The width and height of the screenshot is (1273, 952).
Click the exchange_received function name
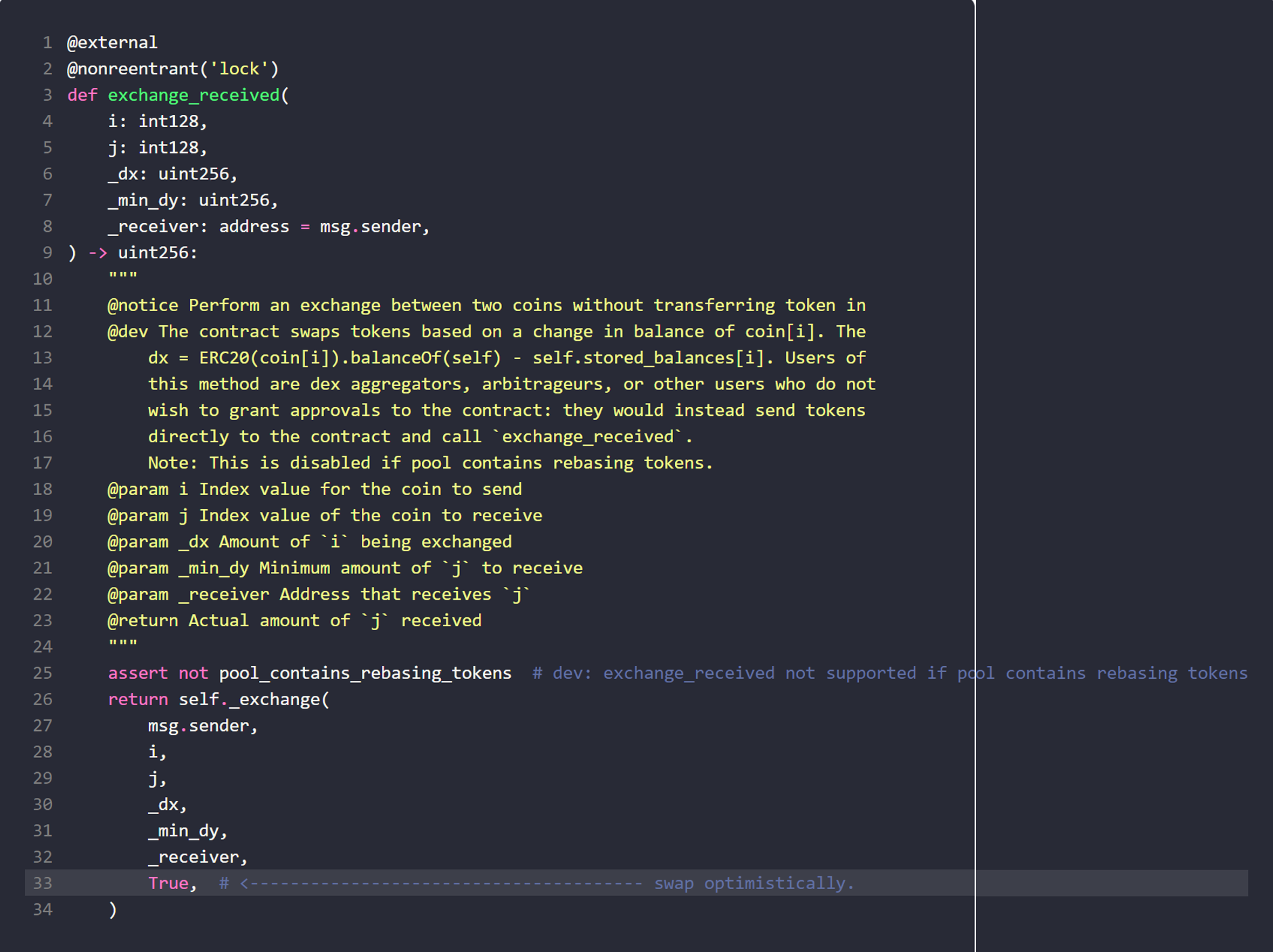pyautogui.click(x=193, y=95)
